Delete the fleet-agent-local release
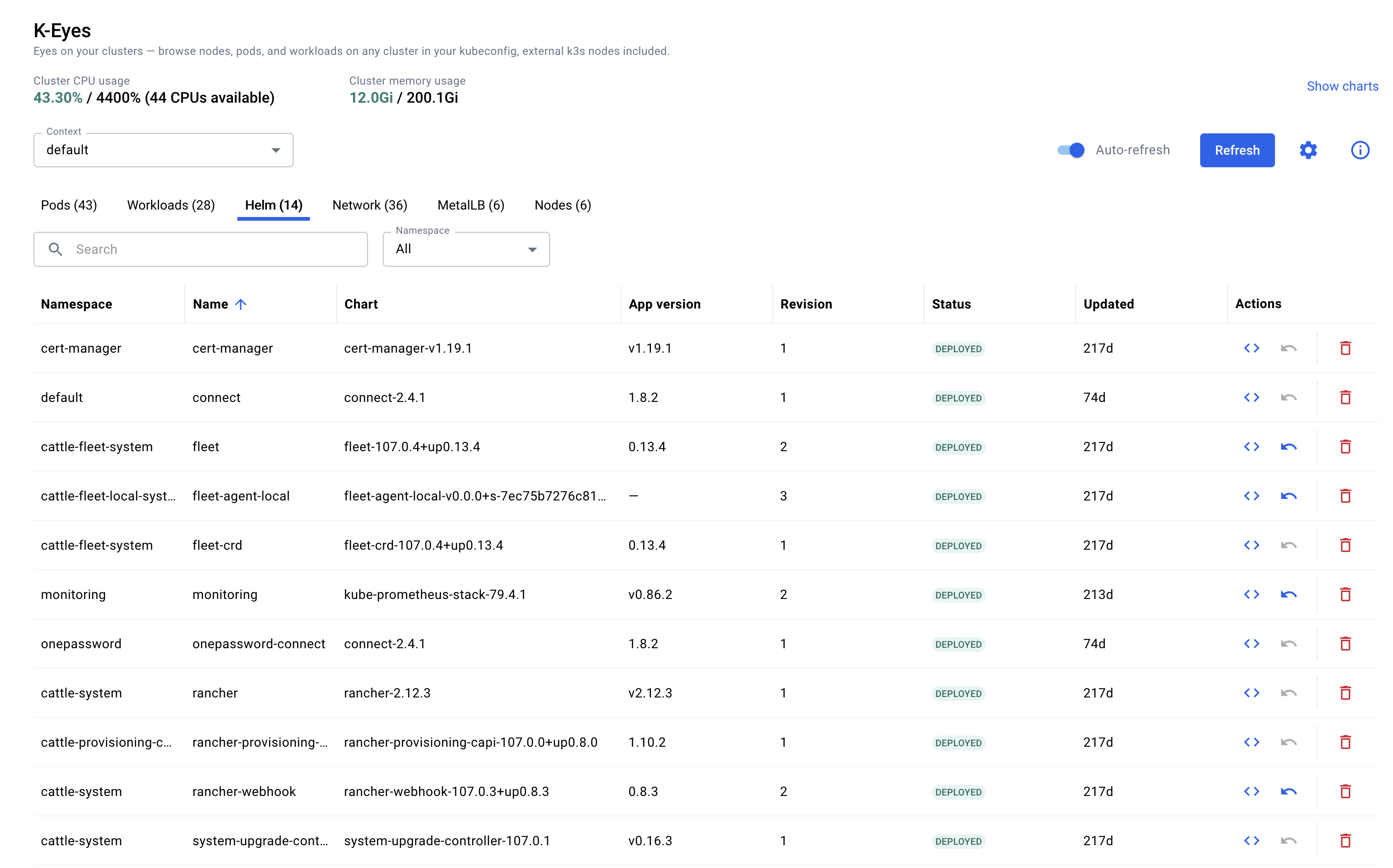This screenshot has height=868, width=1393. [x=1345, y=496]
